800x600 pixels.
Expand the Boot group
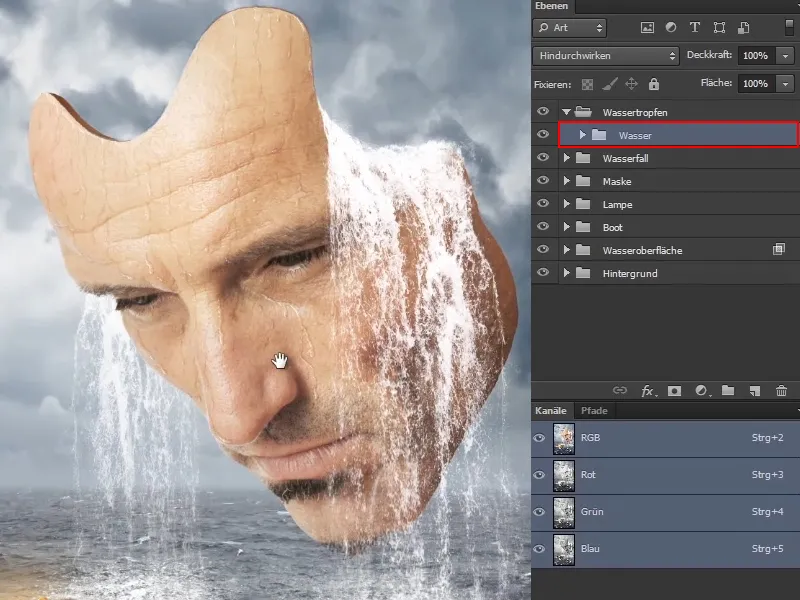pos(566,227)
